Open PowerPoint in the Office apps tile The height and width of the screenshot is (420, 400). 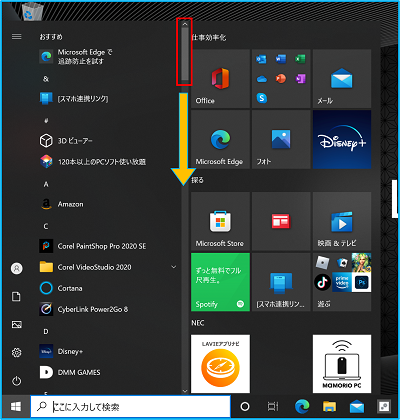[x=281, y=79]
